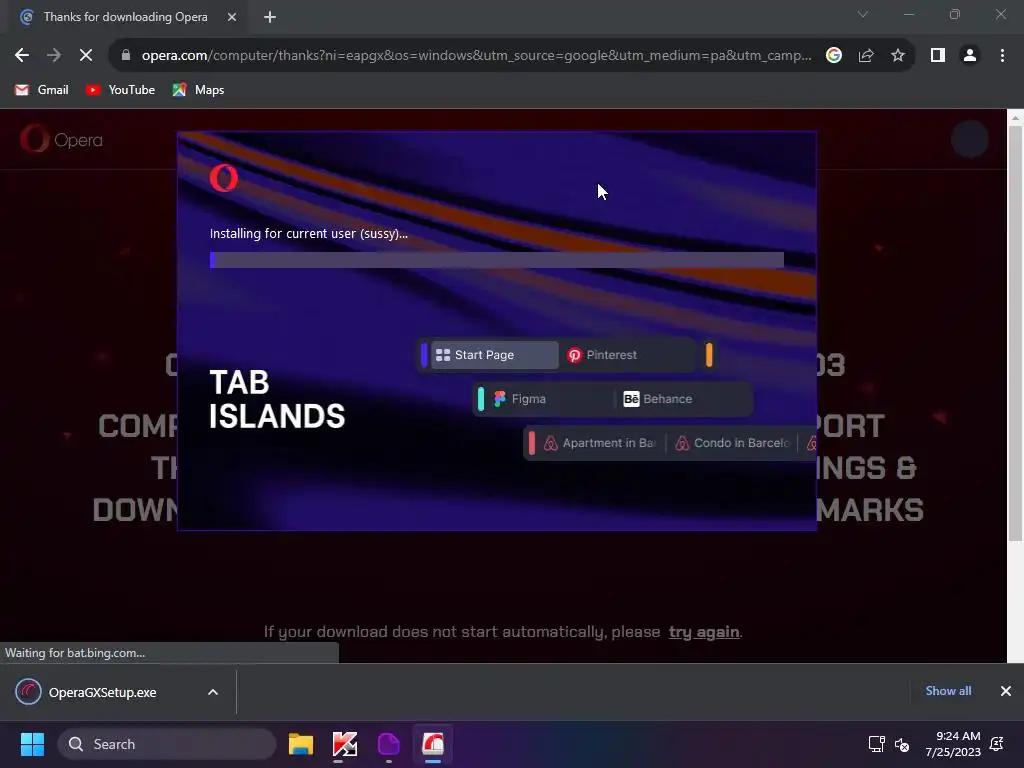Go back using the browser back arrow
Viewport: 1024px width, 768px height.
point(22,56)
